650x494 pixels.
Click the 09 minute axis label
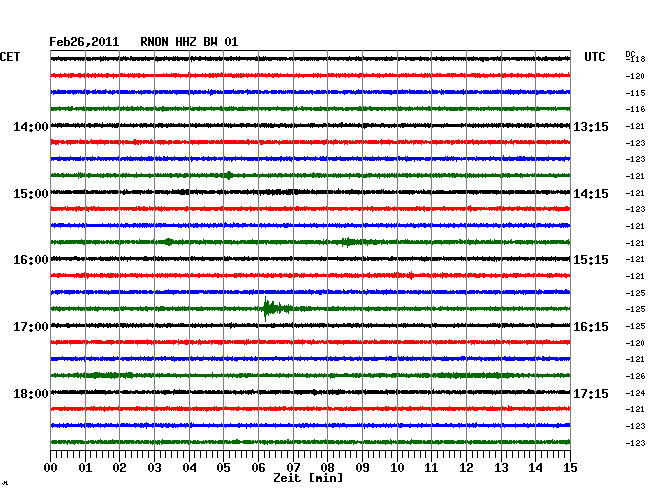coord(362,468)
